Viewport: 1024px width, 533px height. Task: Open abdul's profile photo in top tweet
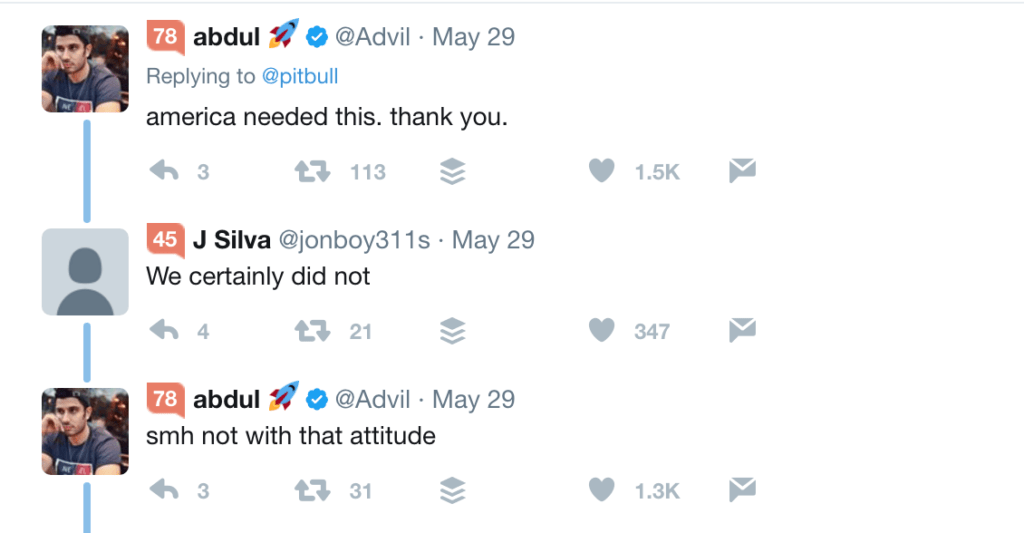pyautogui.click(x=85, y=68)
